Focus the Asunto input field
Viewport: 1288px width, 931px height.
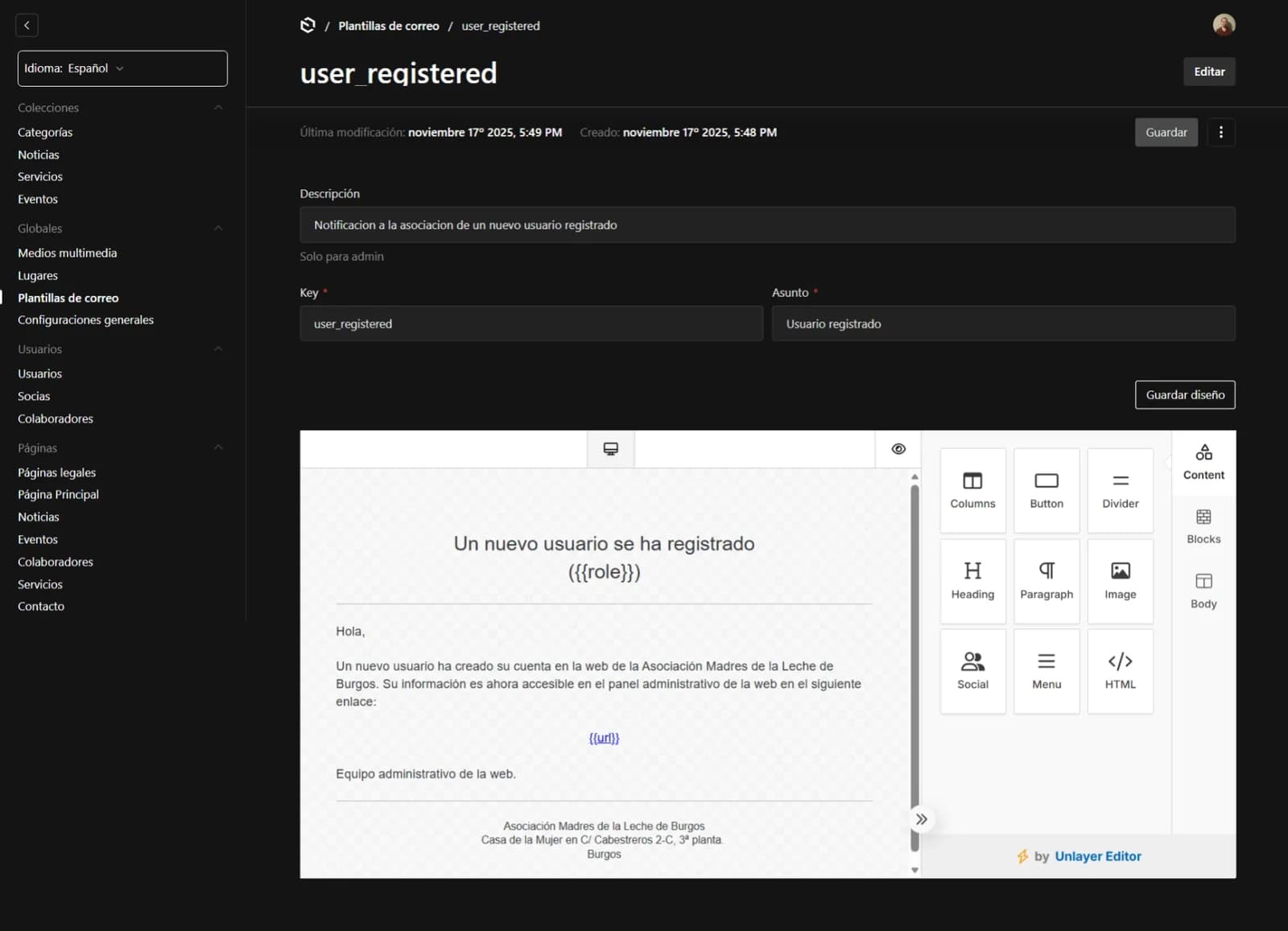1003,323
